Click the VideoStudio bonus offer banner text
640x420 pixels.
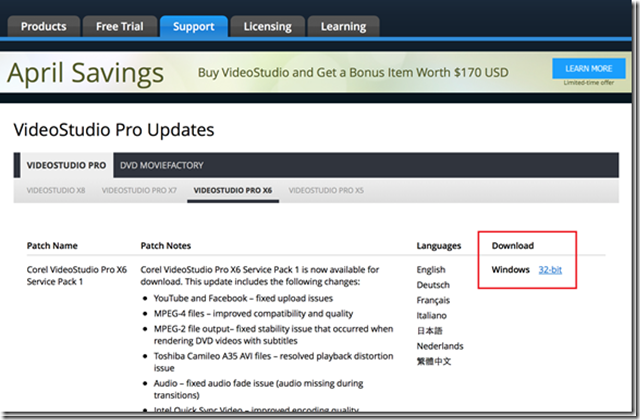(x=353, y=73)
